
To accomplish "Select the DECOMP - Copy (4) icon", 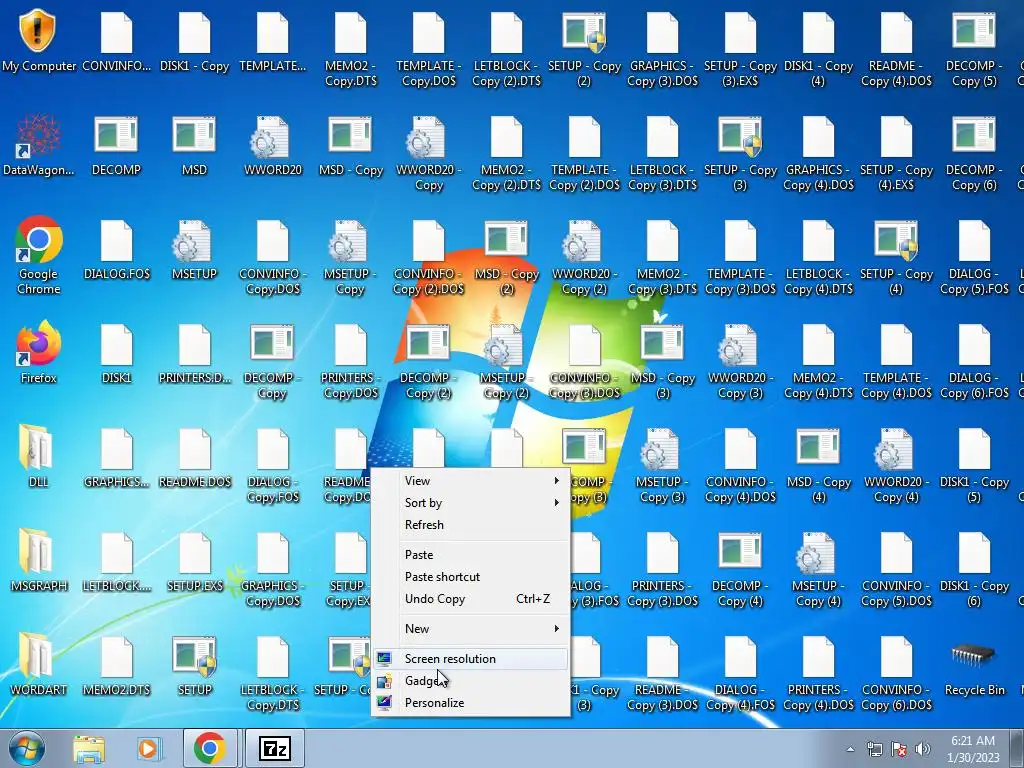I will tap(740, 568).
